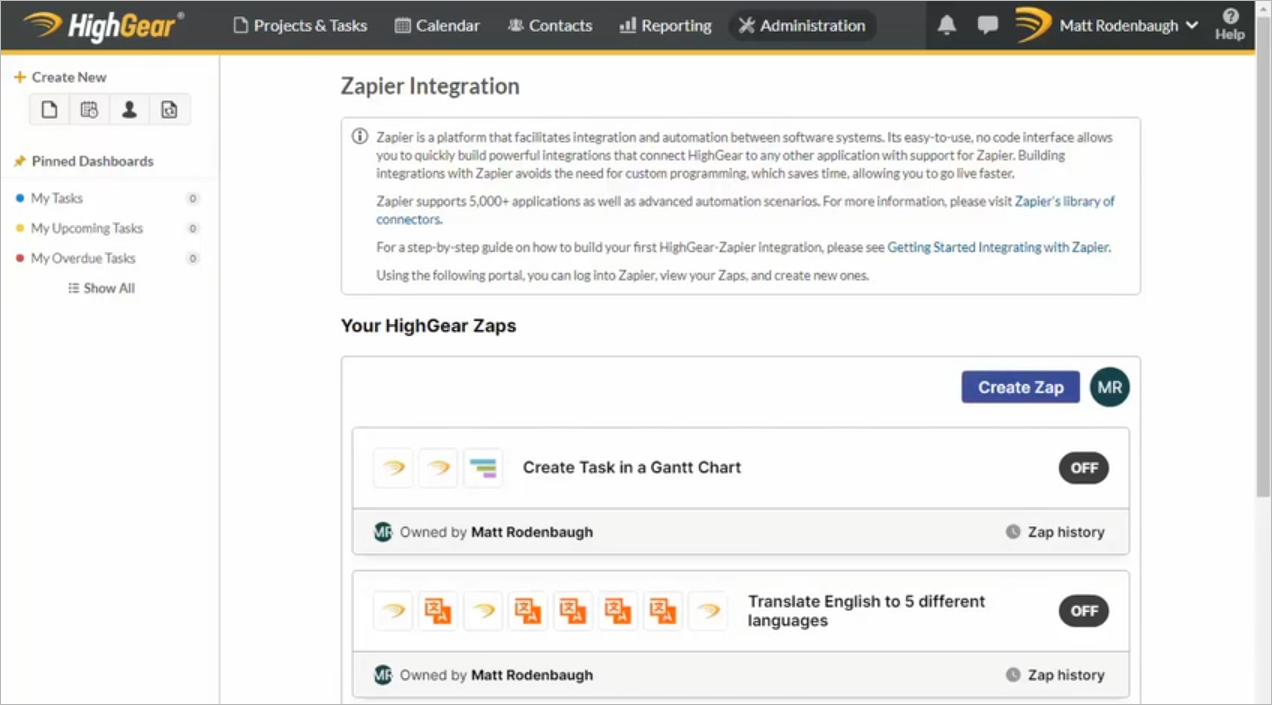Click the Create Zap button
The width and height of the screenshot is (1272, 705).
(1021, 387)
